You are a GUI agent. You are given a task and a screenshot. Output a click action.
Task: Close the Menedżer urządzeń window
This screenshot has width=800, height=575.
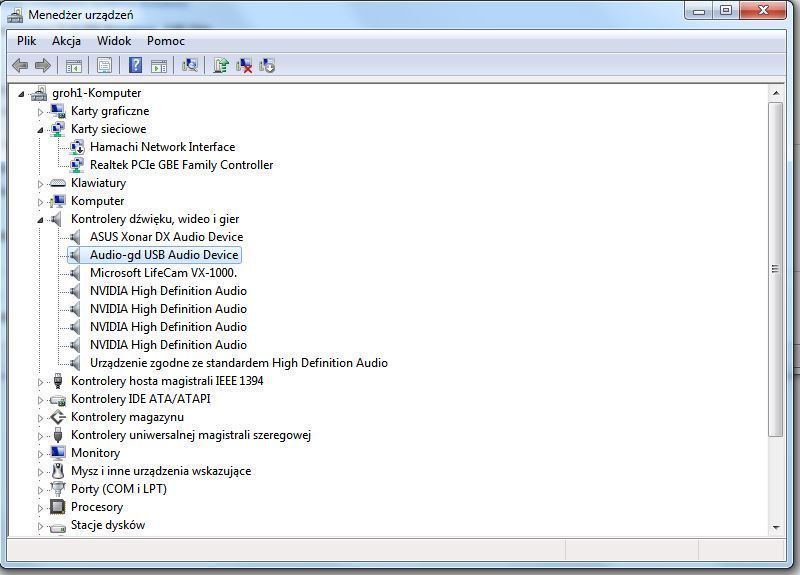coord(762,10)
